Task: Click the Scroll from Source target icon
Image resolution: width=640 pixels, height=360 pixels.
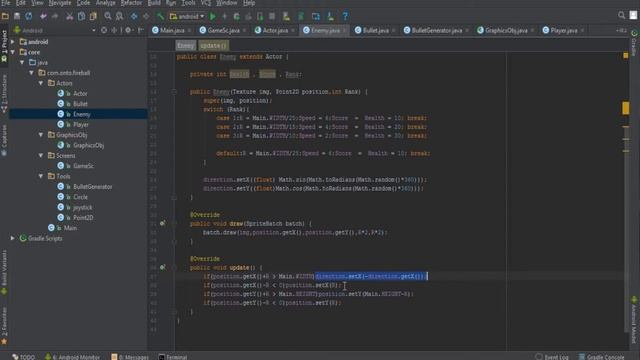Action: click(x=104, y=30)
